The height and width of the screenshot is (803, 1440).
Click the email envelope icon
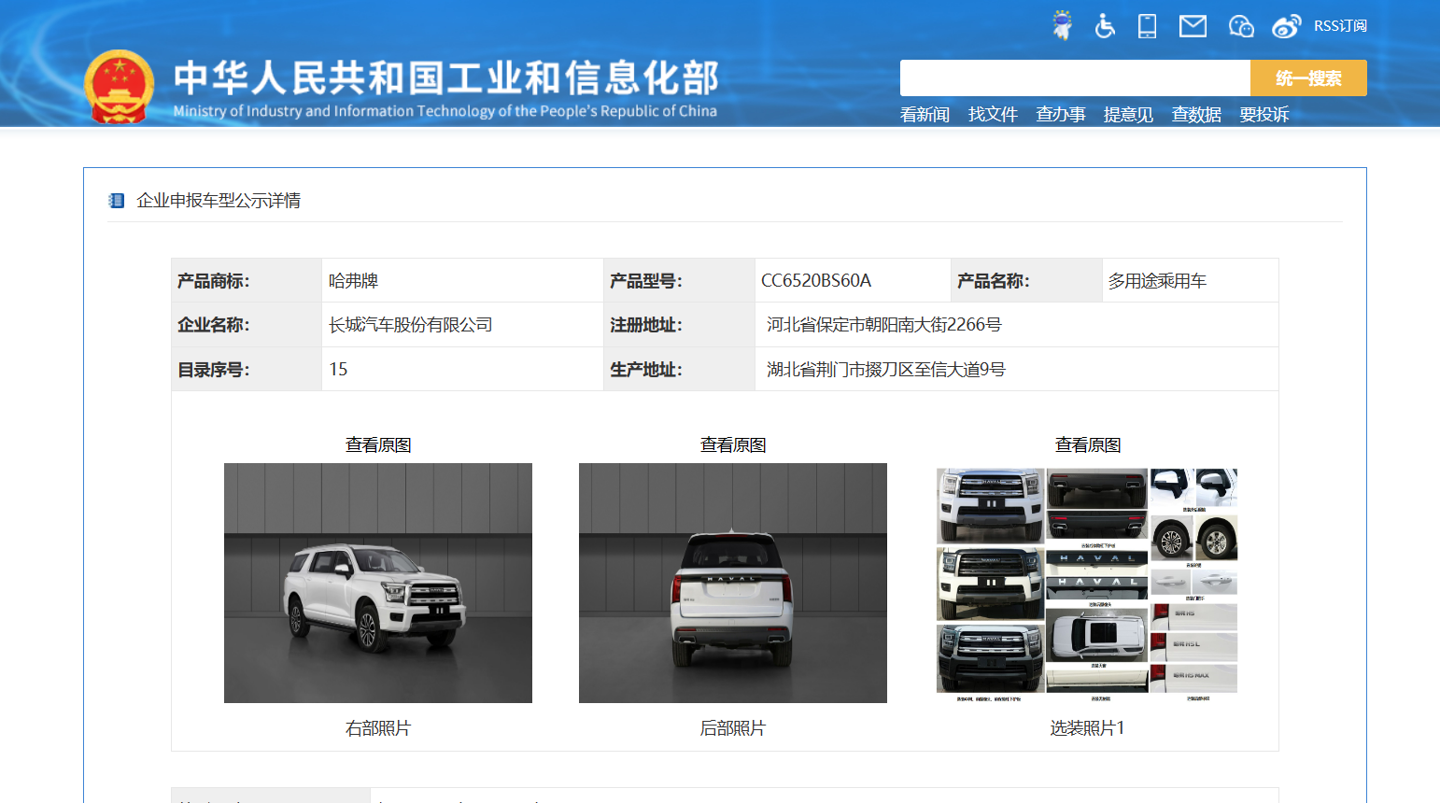pyautogui.click(x=1193, y=26)
